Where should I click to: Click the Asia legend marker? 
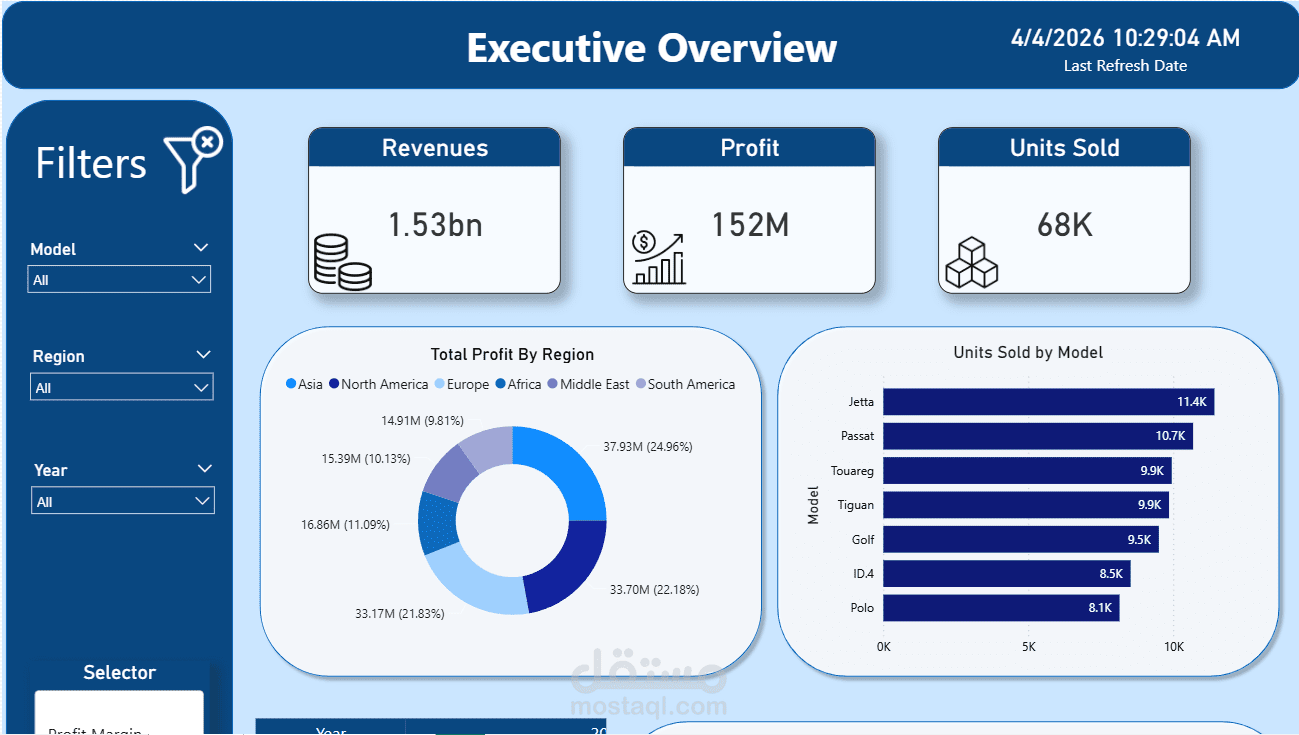pyautogui.click(x=291, y=384)
